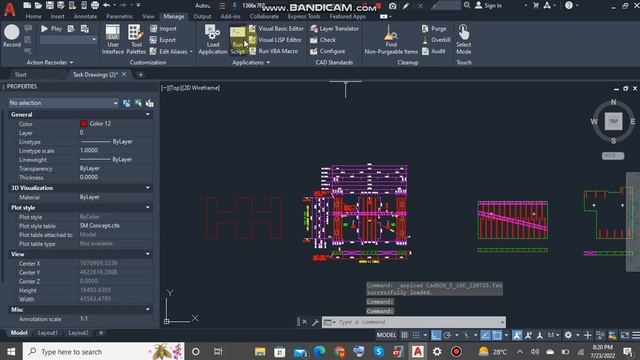This screenshot has height=360, width=640.
Task: Toggle object snap tracking in status bar
Action: click(x=485, y=335)
